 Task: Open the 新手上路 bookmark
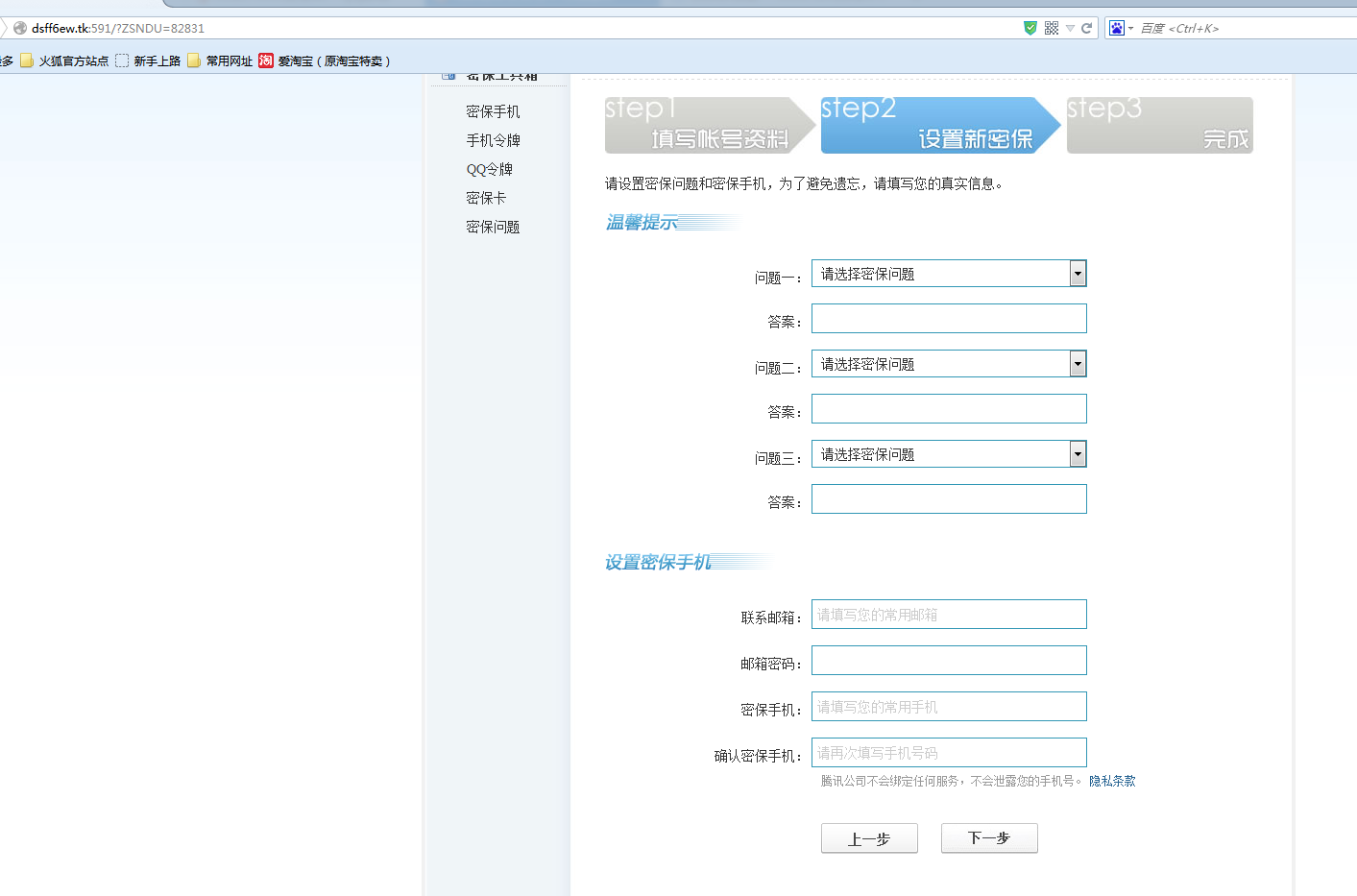coord(148,61)
